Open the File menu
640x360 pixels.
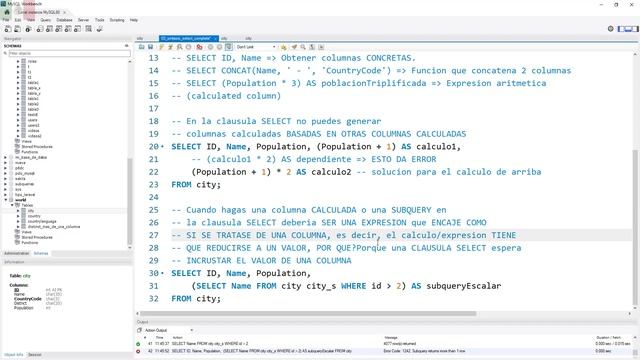pyautogui.click(x=6, y=20)
